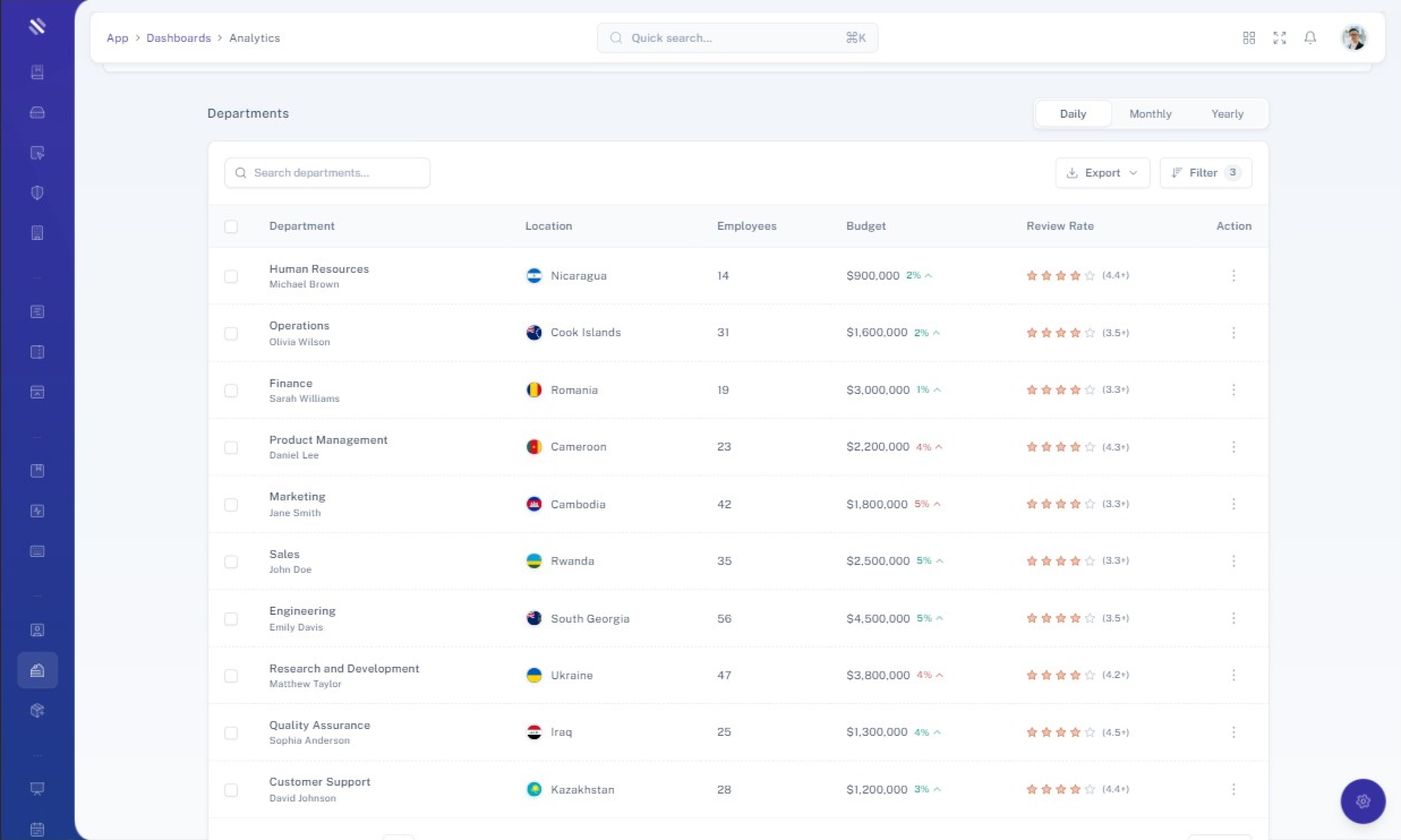The width and height of the screenshot is (1401, 840).
Task: Tick the Marketing row checkbox
Action: click(x=231, y=504)
